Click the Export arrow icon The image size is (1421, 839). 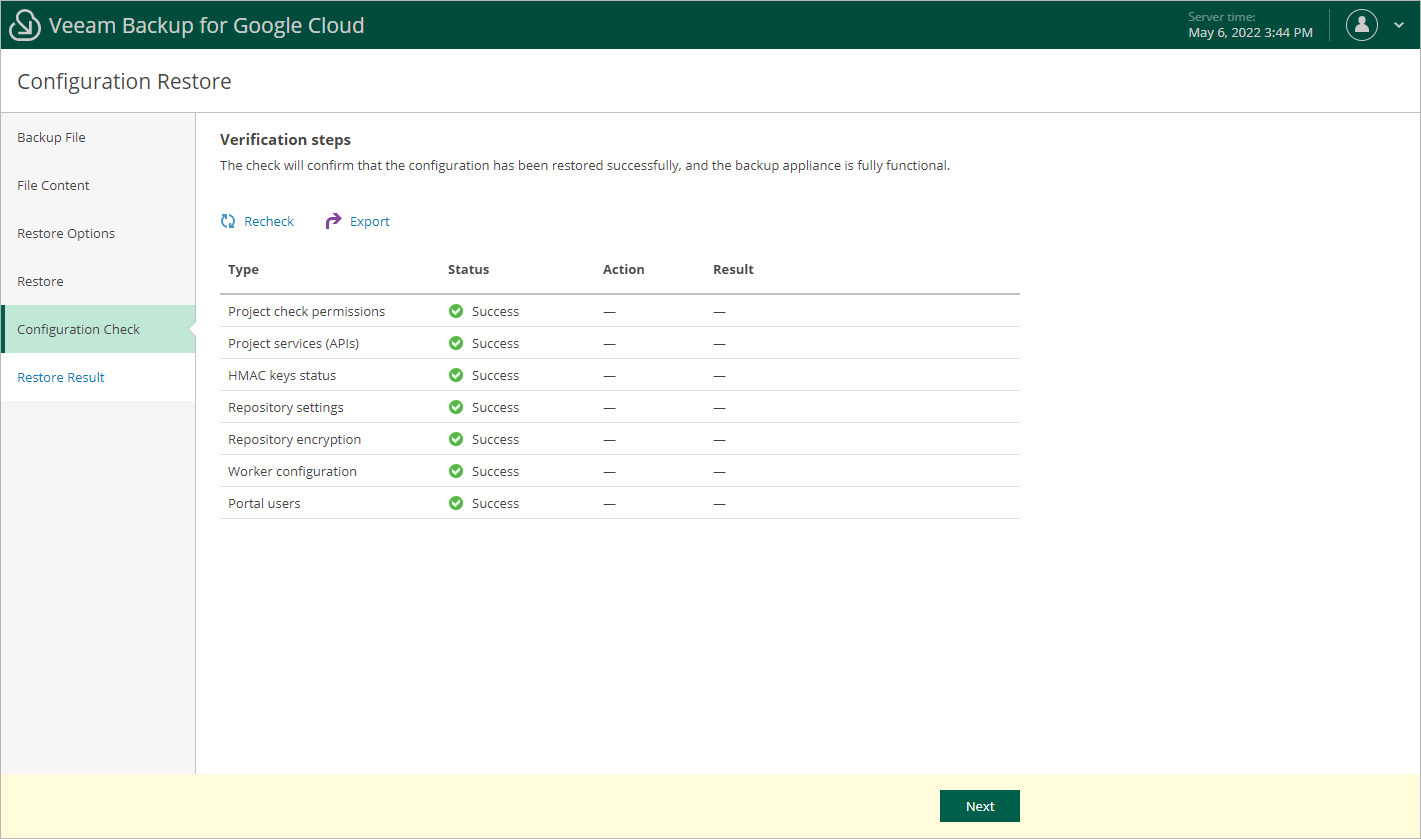pyautogui.click(x=334, y=221)
